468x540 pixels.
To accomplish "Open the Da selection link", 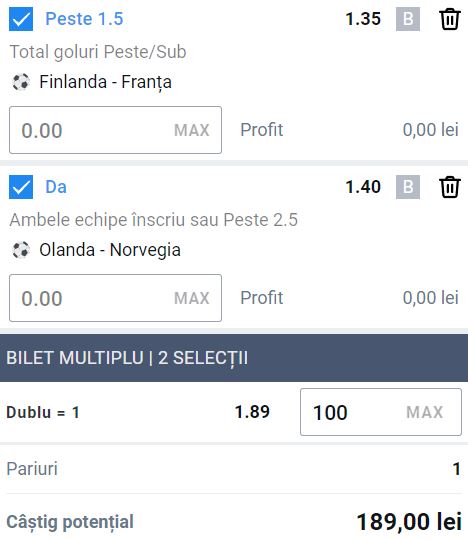I will (x=56, y=187).
